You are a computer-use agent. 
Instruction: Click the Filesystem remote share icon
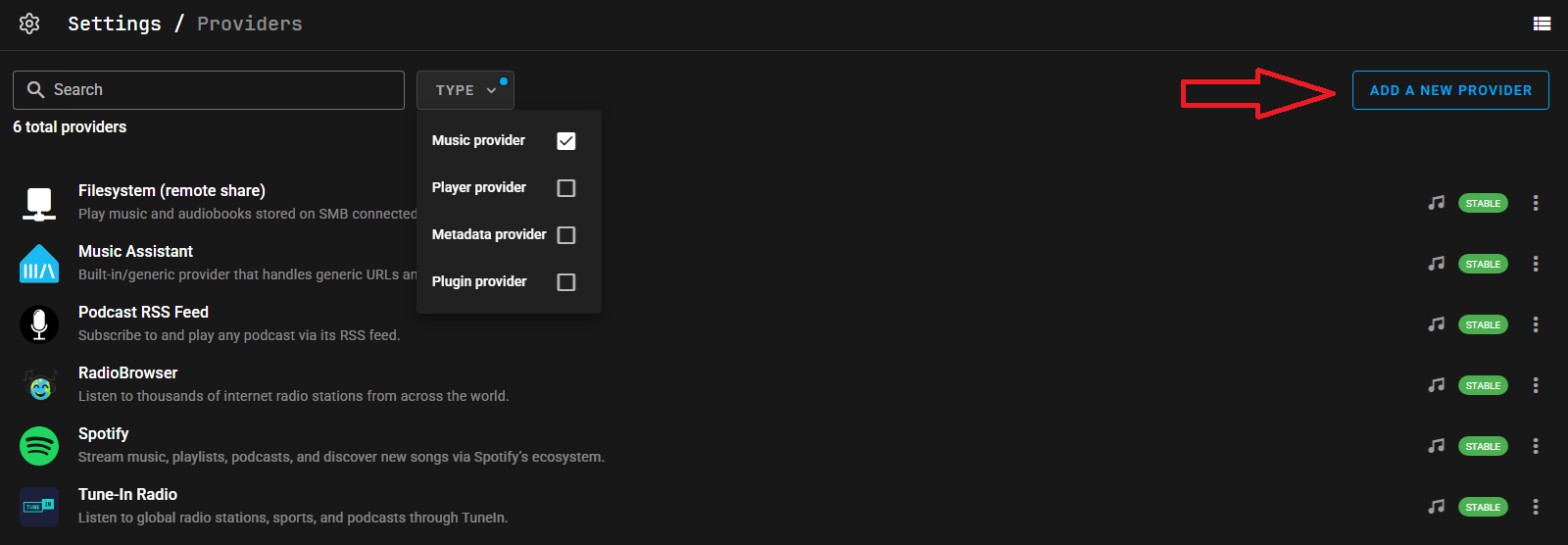coord(39,203)
